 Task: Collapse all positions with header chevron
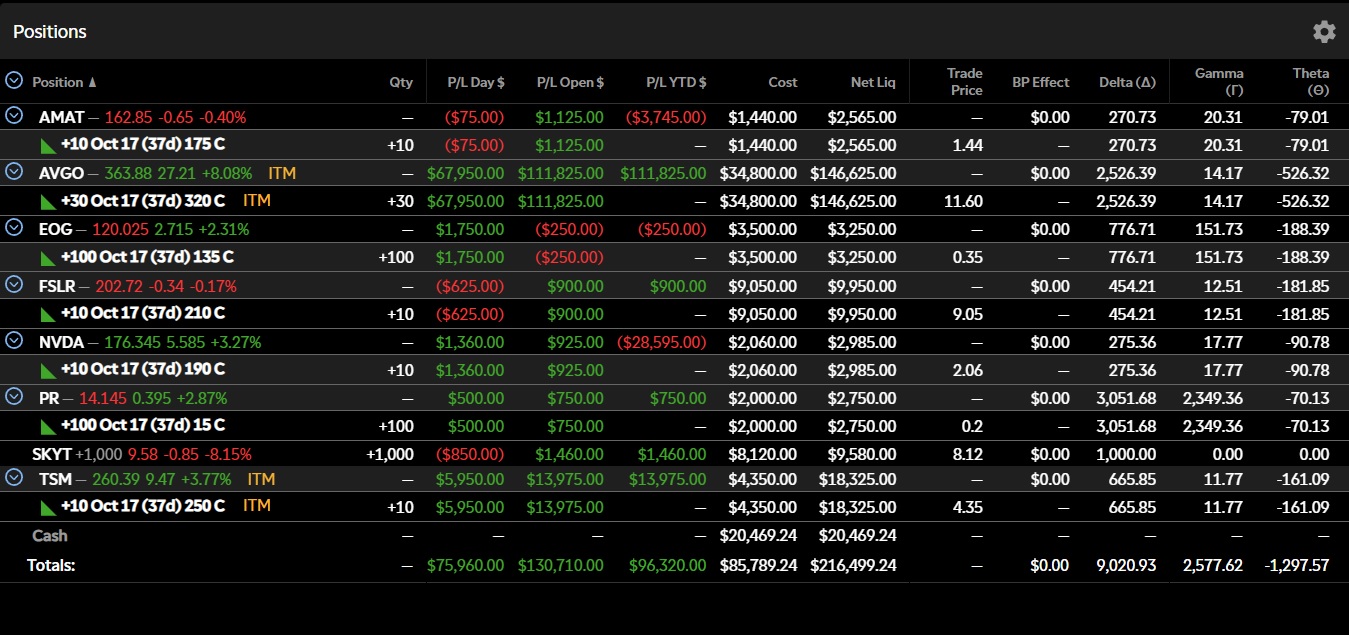pos(14,81)
